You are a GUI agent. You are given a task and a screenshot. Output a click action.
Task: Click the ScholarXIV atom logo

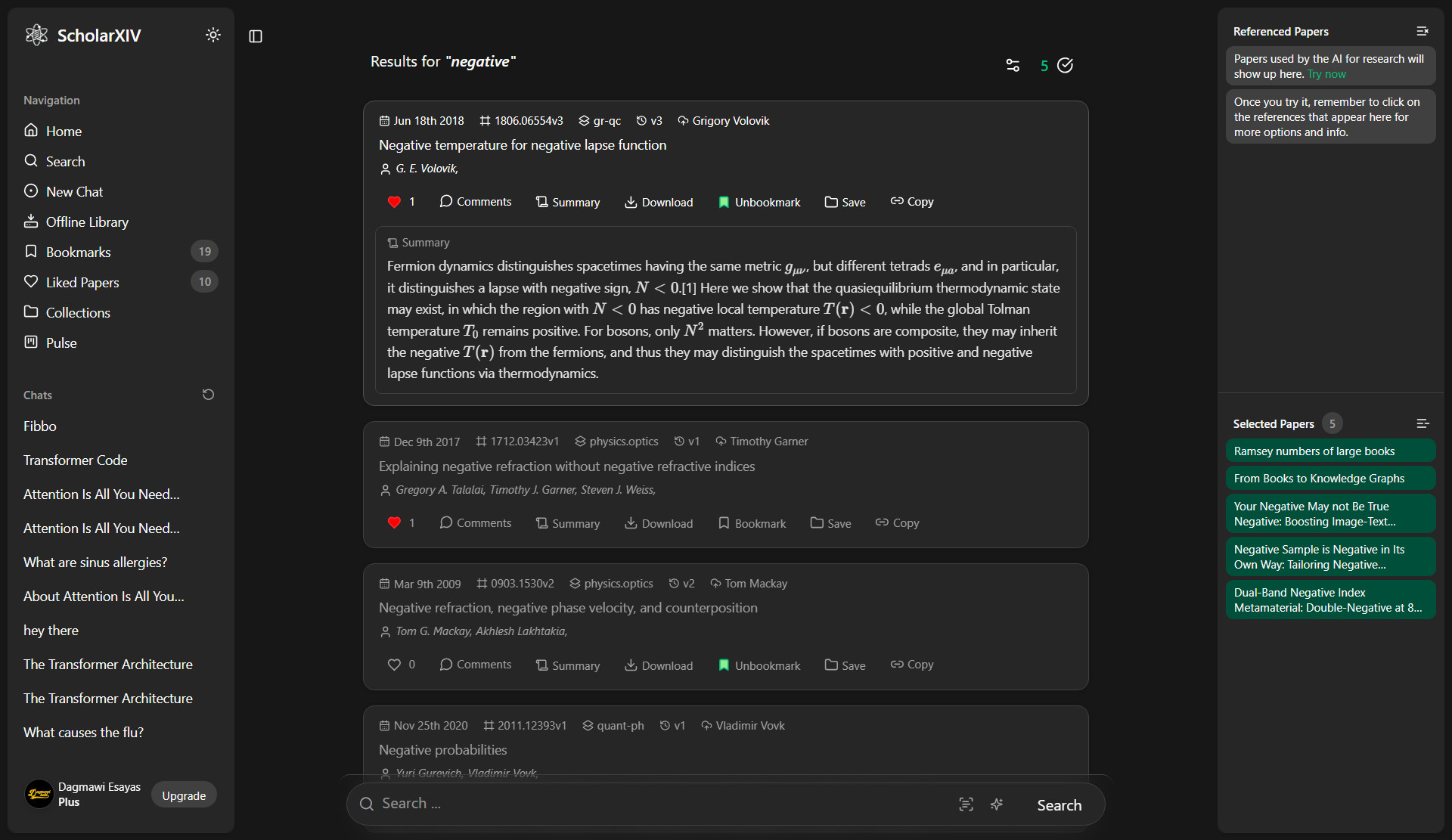pyautogui.click(x=36, y=35)
